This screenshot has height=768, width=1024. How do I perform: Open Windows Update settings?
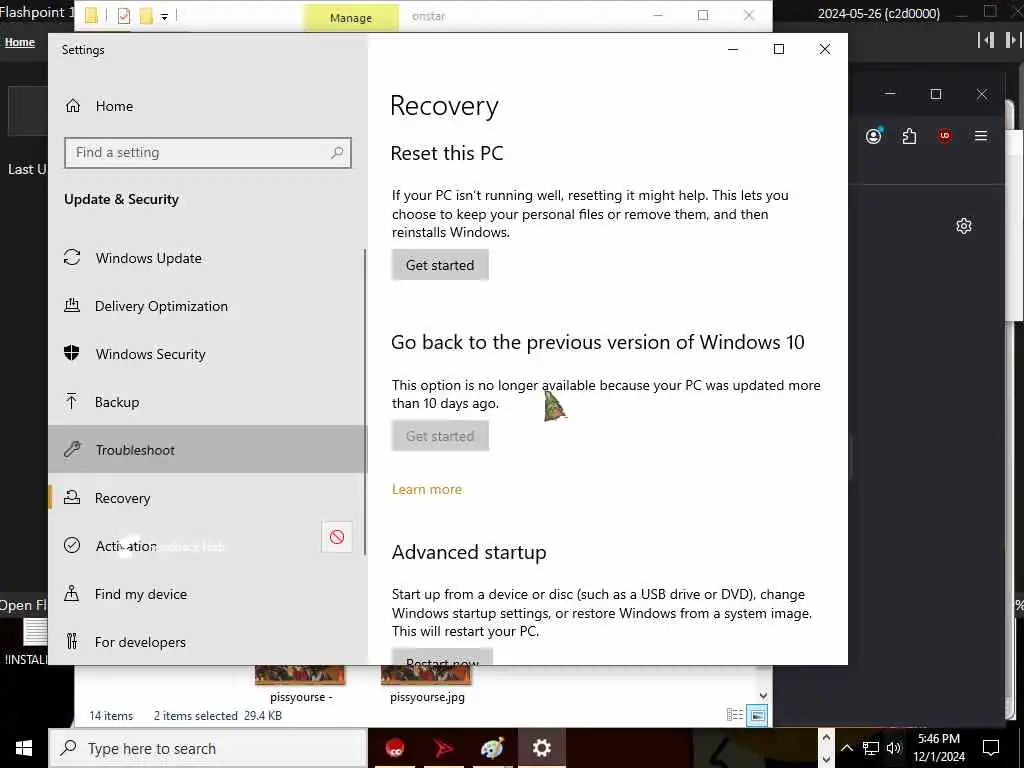[x=207, y=258]
